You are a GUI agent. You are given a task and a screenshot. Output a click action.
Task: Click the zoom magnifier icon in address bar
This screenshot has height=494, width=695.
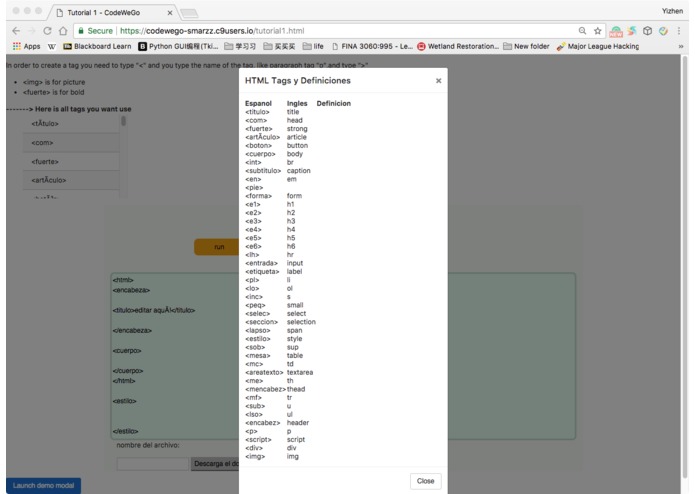[x=582, y=31]
